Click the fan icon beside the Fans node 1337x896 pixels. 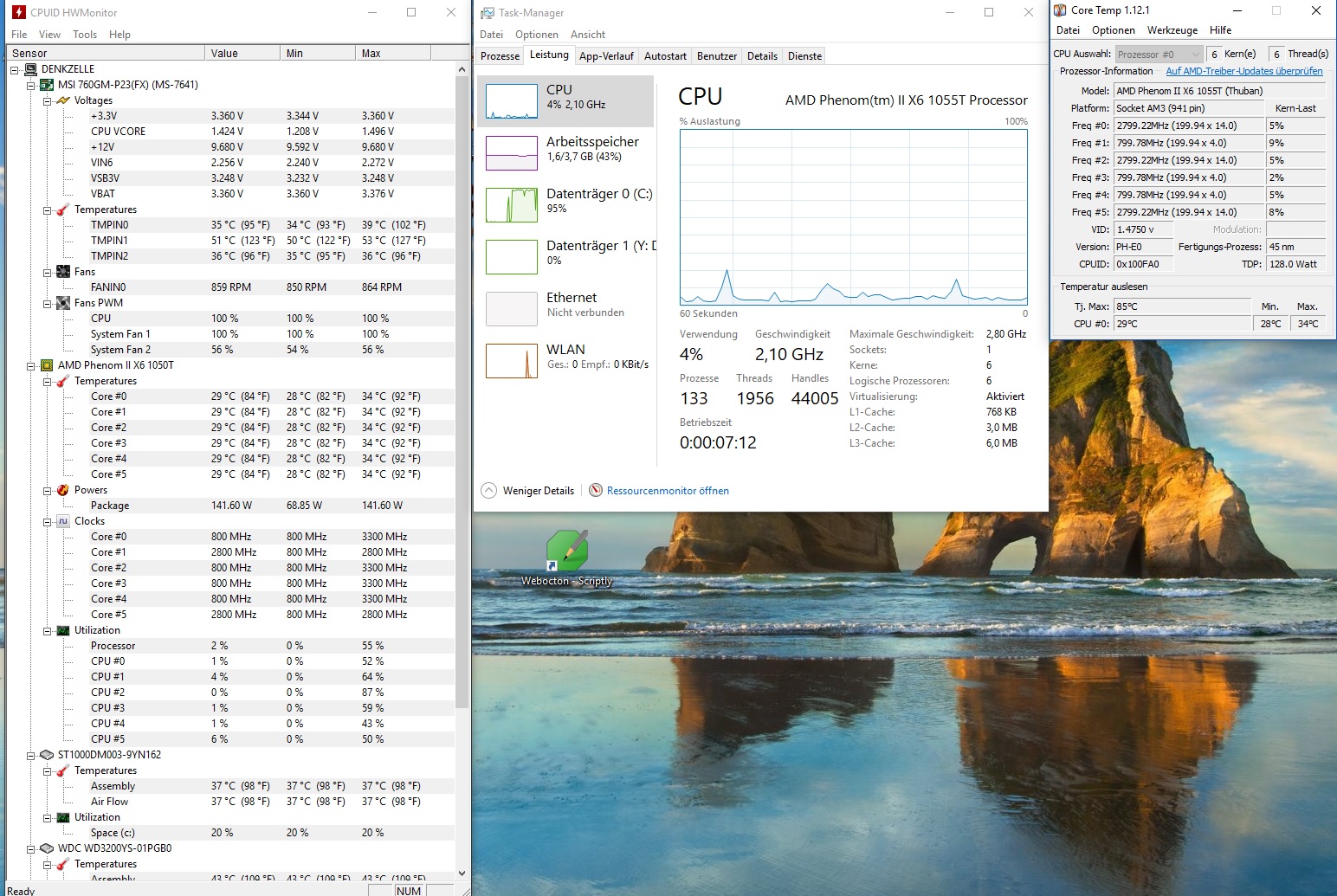point(63,272)
